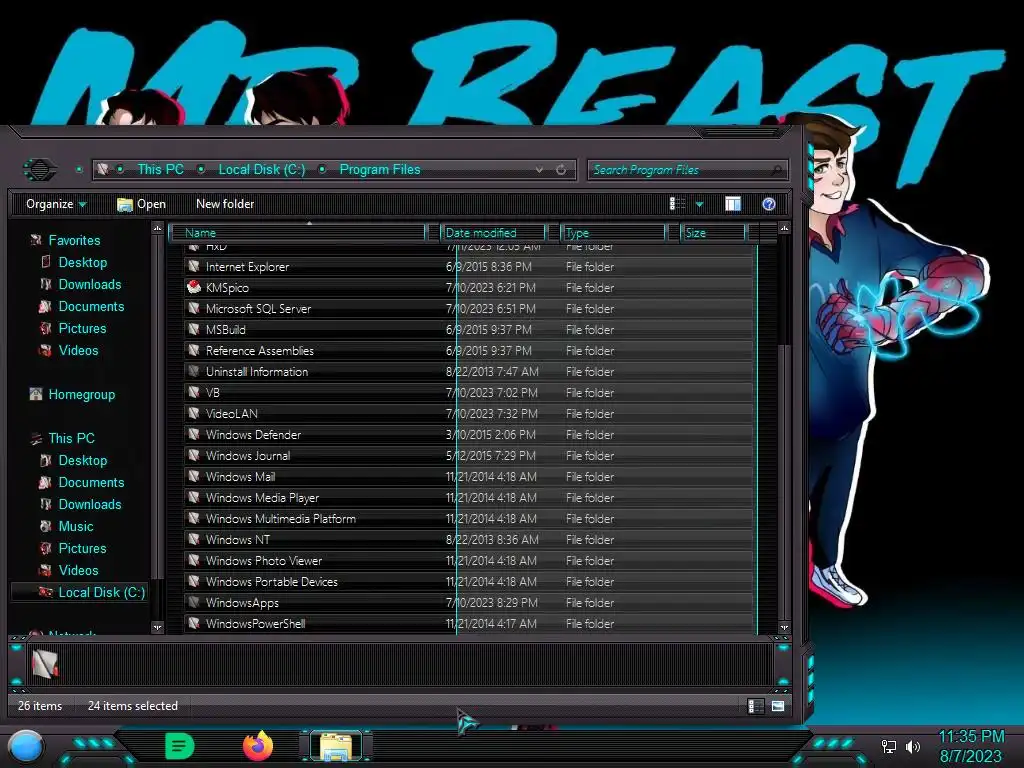This screenshot has width=1024, height=768.
Task: Change view with the view icon
Action: [x=677, y=204]
